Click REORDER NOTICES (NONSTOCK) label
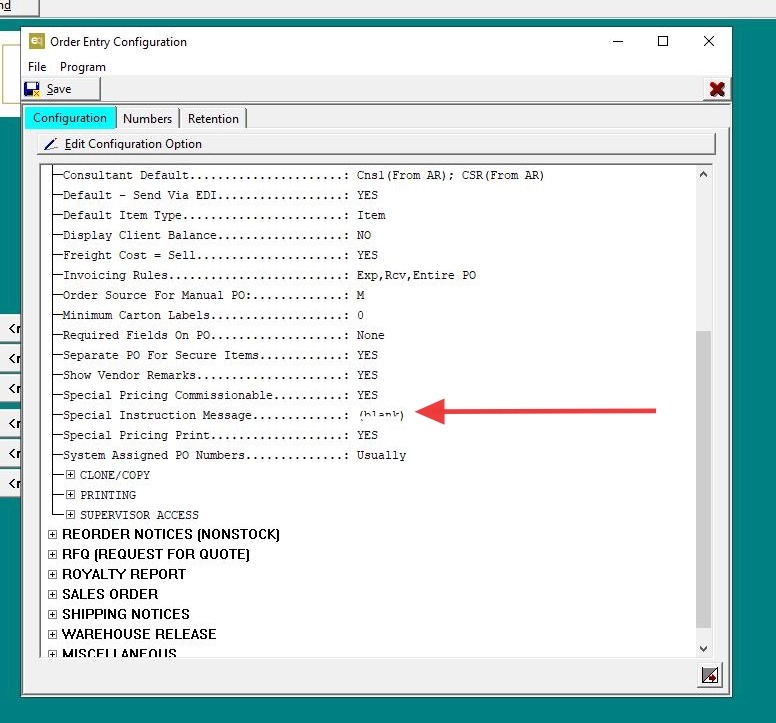 click(171, 534)
